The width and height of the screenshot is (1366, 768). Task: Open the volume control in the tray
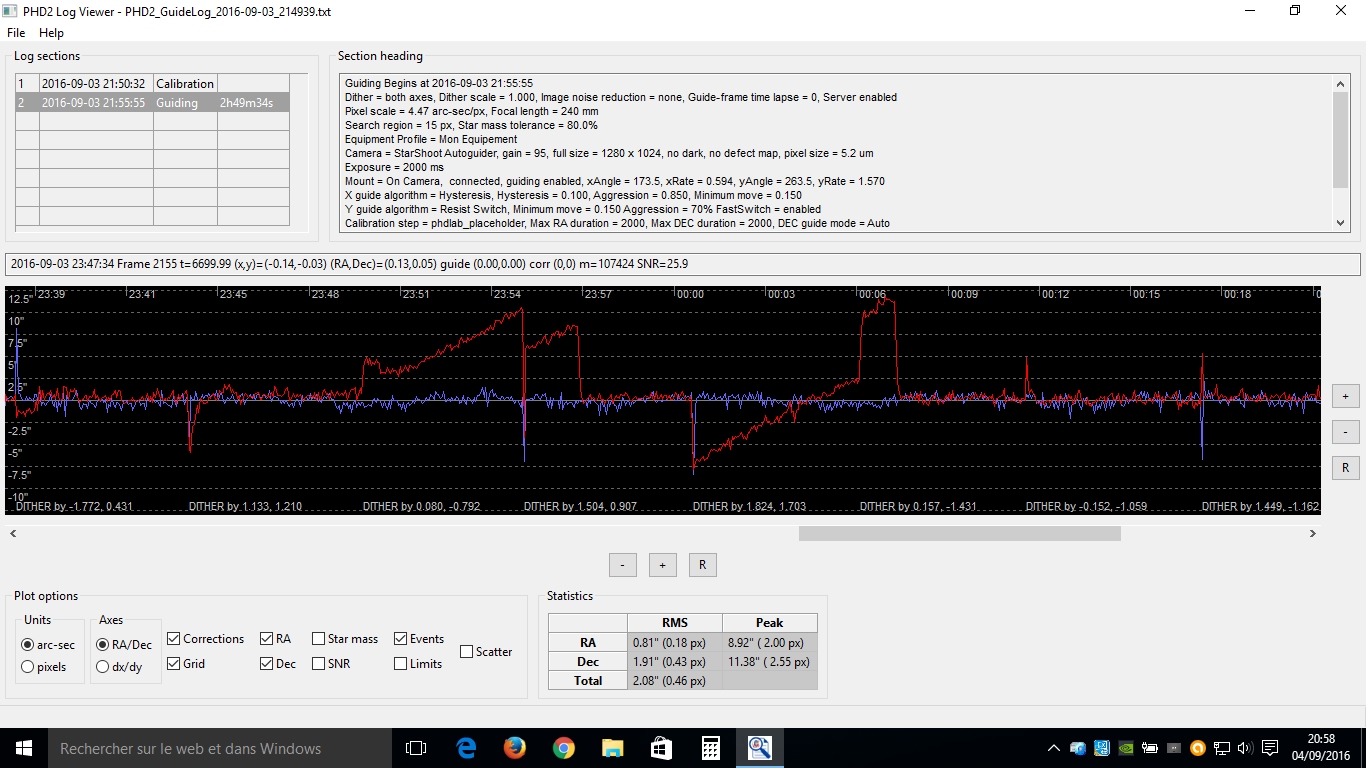(x=1245, y=748)
